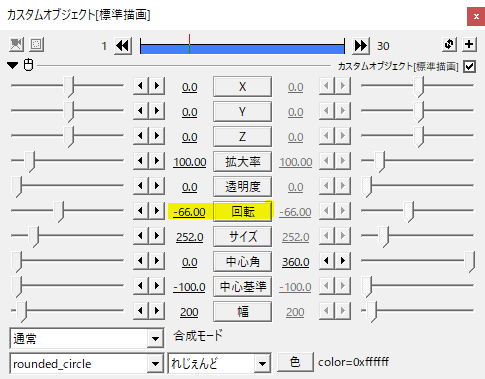Click the right 中心角 slider handle
The image size is (485, 379).
(470, 262)
